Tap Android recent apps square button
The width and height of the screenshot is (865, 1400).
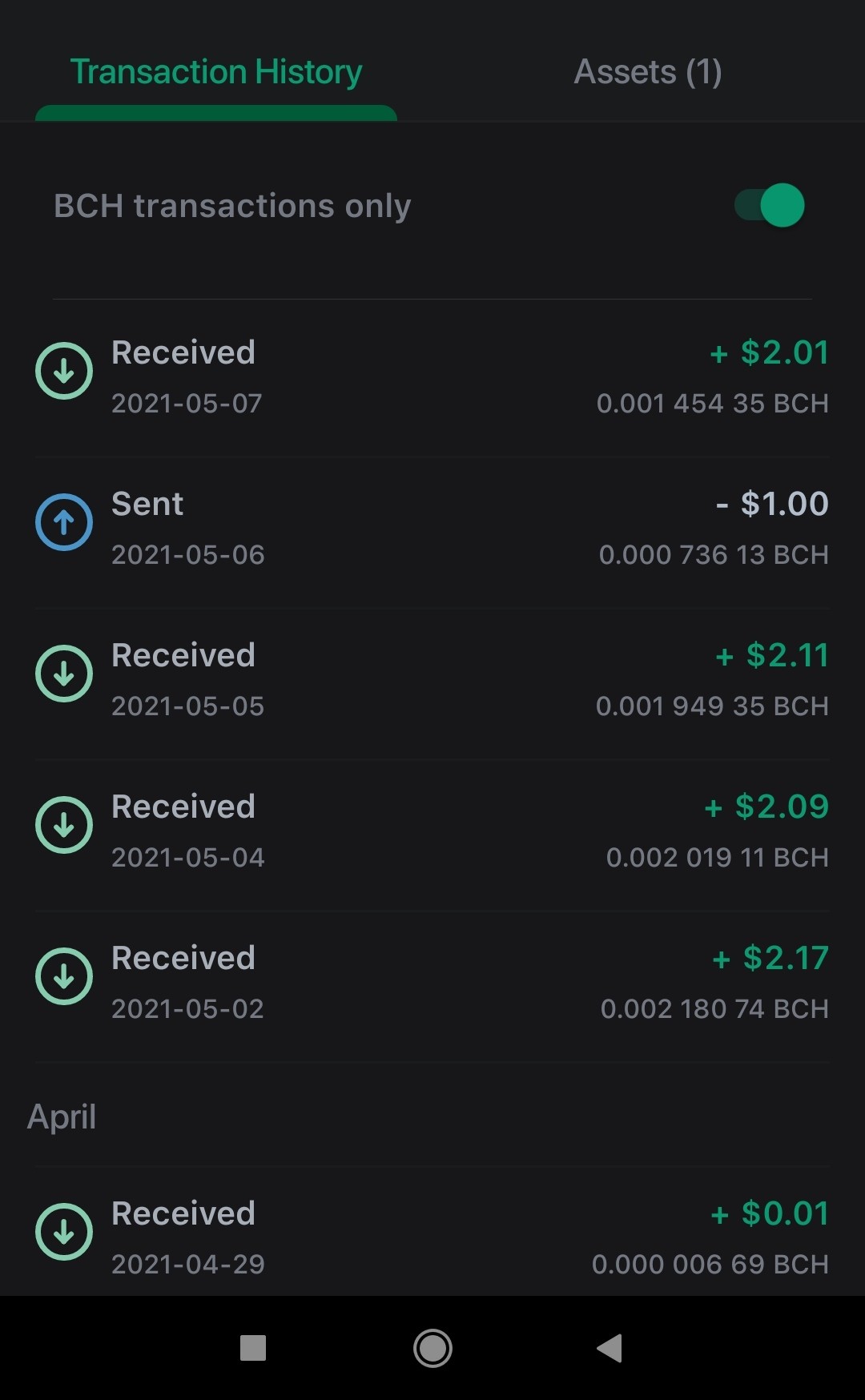[253, 1348]
